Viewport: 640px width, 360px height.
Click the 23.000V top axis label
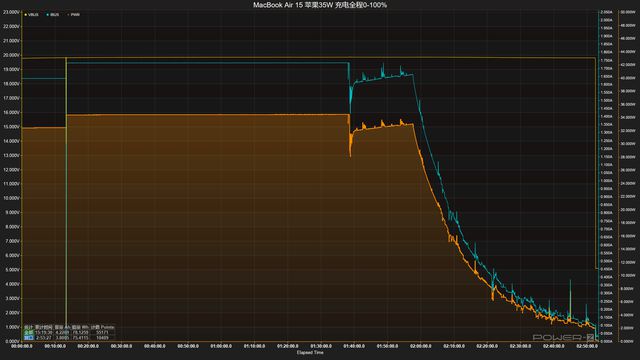[11, 12]
